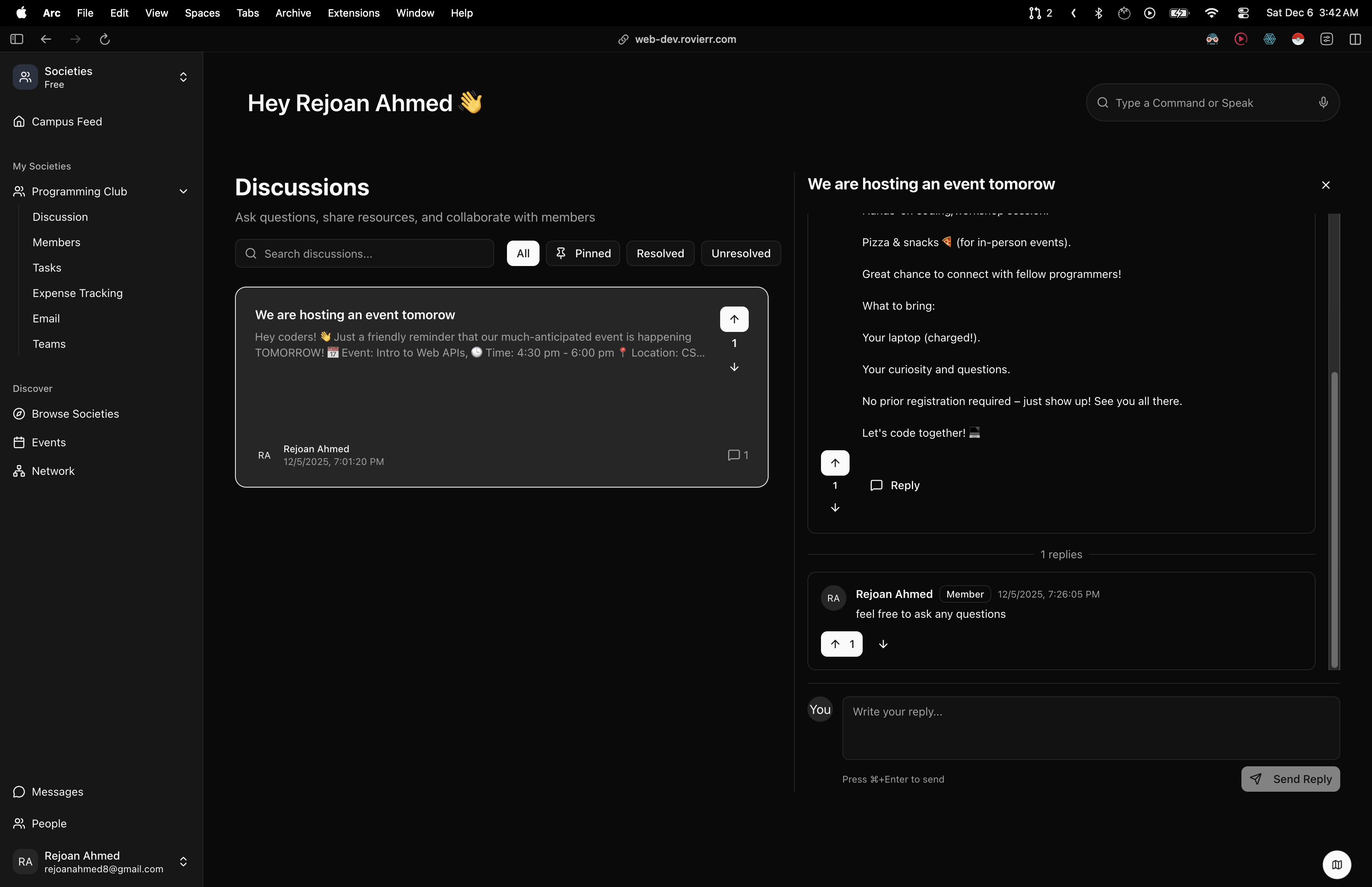Open the Societies workspace switcher

[183, 77]
